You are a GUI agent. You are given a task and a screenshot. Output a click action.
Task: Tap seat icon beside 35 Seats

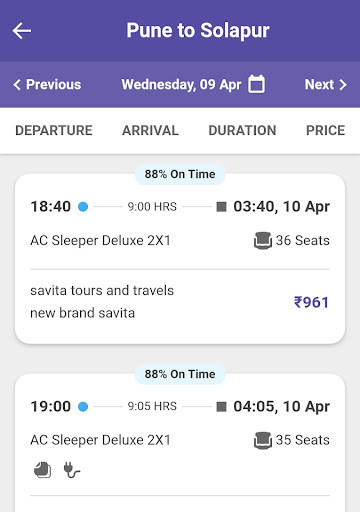263,440
